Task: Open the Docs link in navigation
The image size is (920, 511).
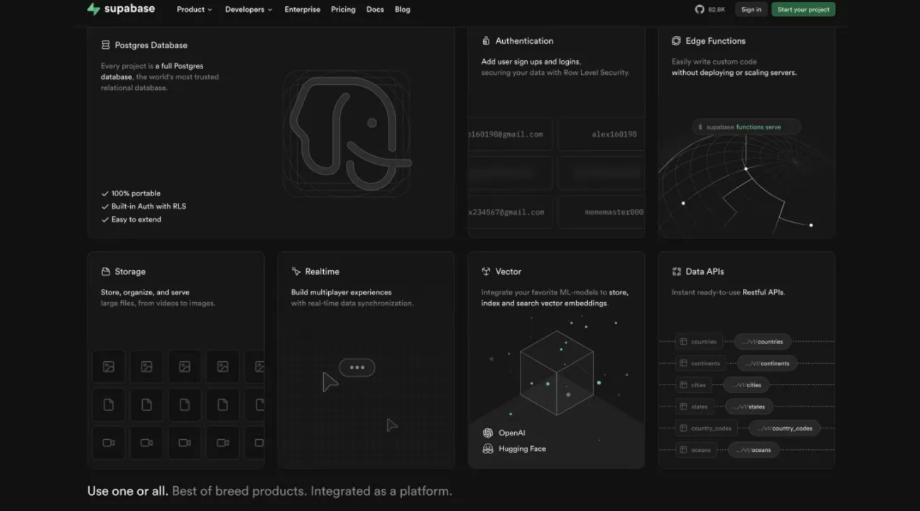Action: (x=375, y=9)
